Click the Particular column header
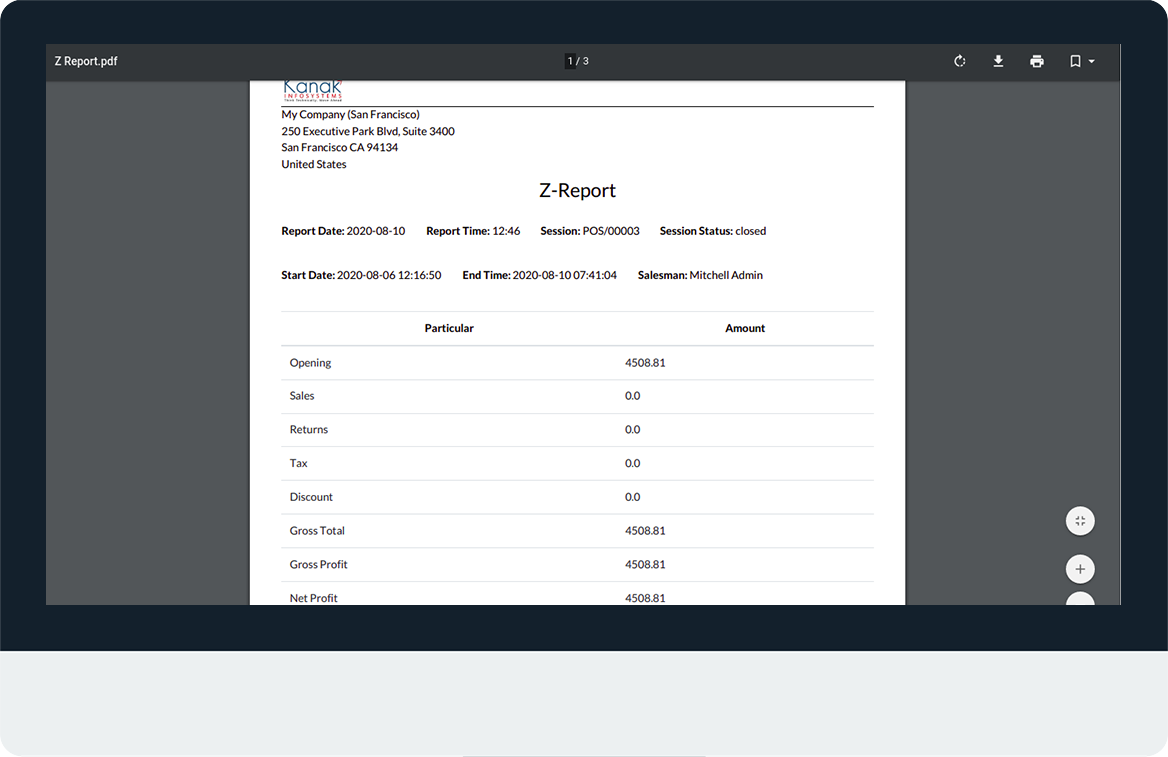Image resolution: width=1168 pixels, height=757 pixels. [449, 328]
